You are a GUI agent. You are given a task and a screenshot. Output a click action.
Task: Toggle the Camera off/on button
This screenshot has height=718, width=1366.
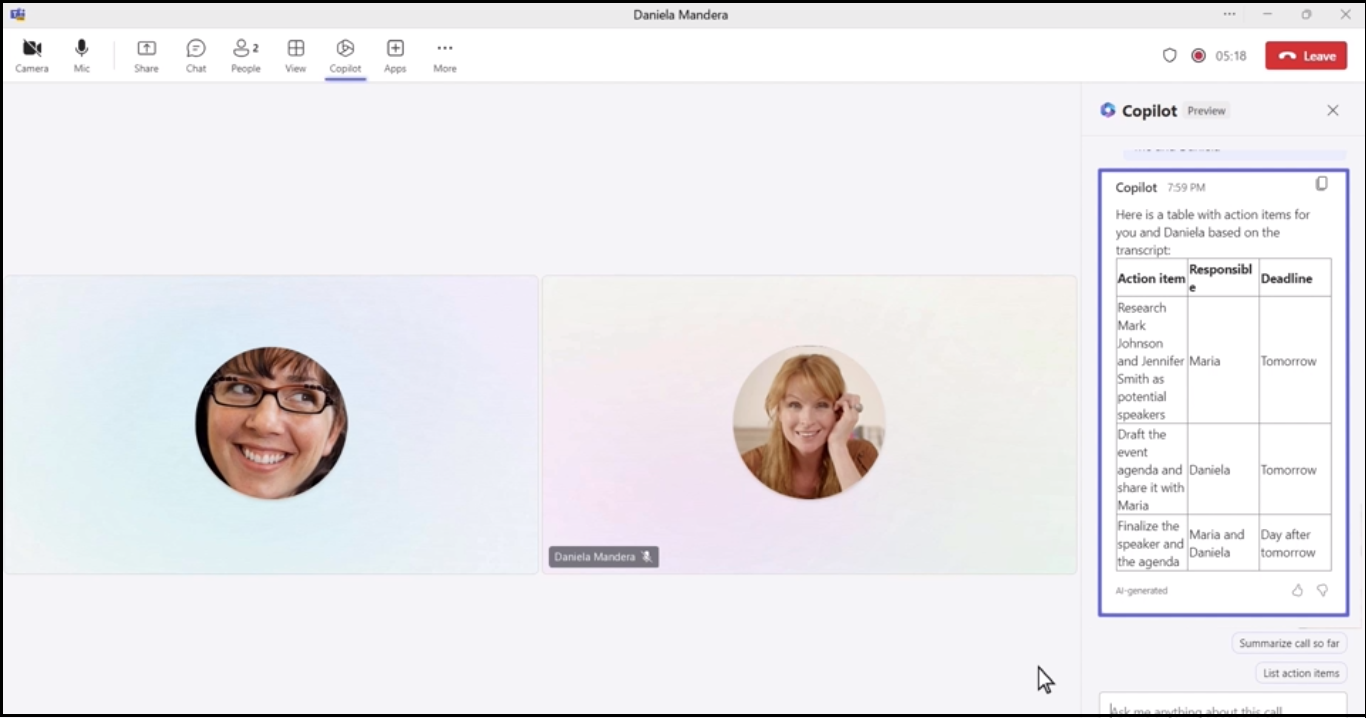point(32,55)
